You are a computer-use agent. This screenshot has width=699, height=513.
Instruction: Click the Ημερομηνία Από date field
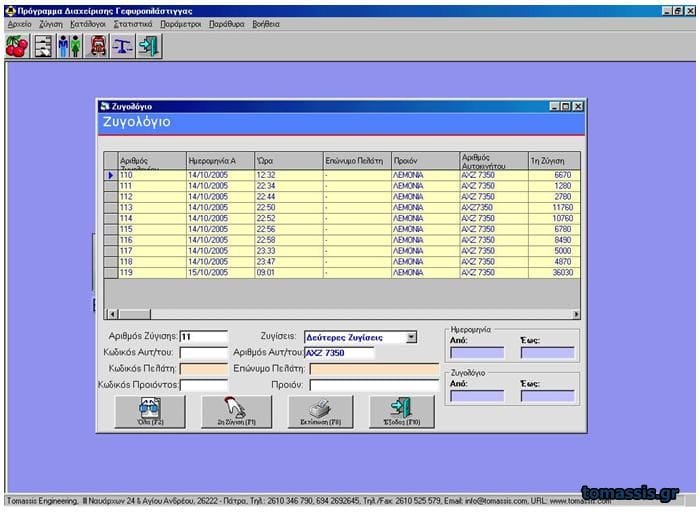[477, 352]
